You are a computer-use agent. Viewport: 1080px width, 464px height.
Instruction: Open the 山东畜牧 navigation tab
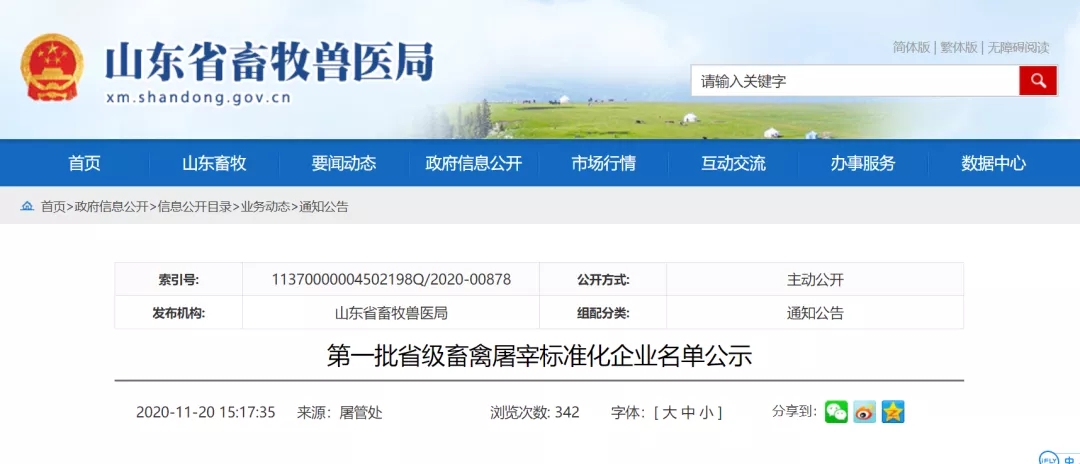point(214,163)
